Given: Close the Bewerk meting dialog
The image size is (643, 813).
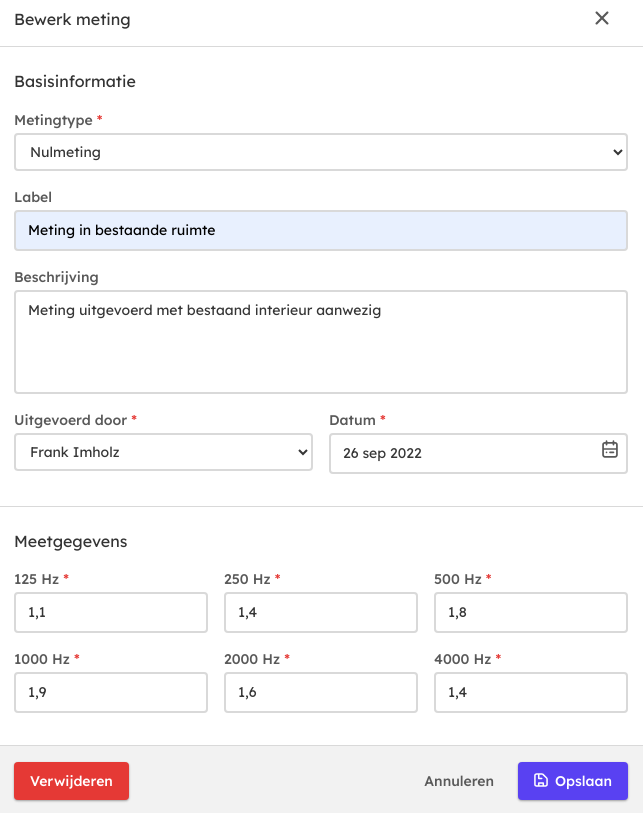Looking at the screenshot, I should (x=602, y=18).
